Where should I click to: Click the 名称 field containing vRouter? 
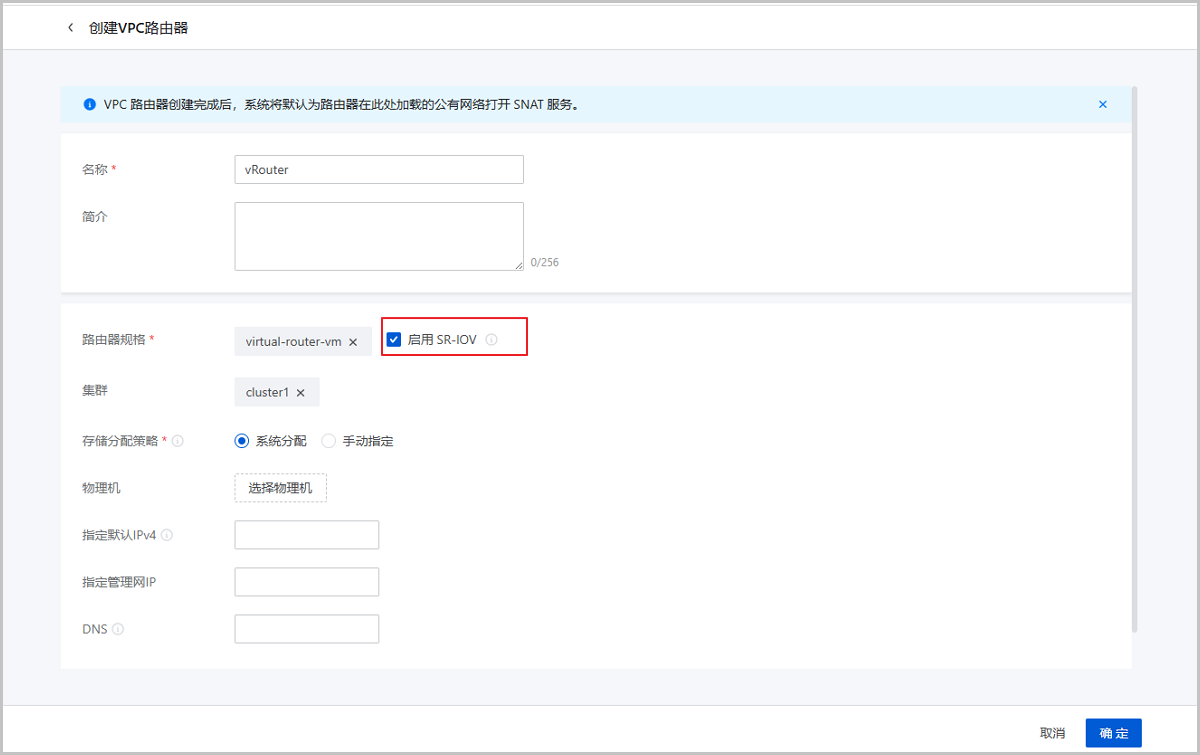click(378, 170)
